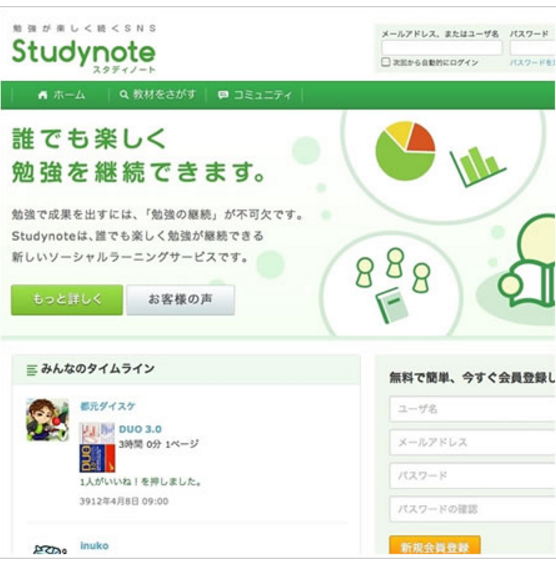Click the パスワード registration field
556x568 pixels.
pyautogui.click(x=472, y=476)
